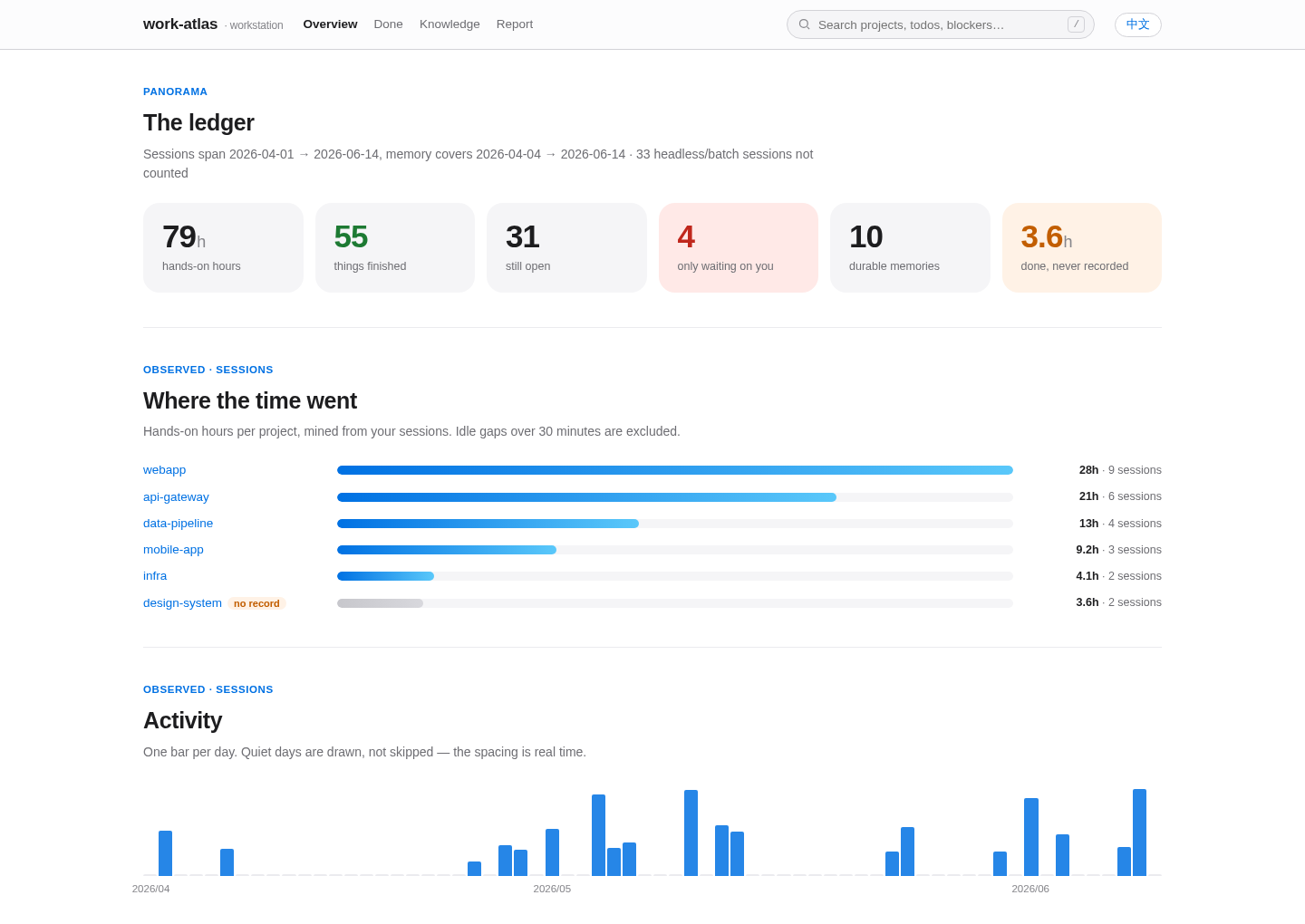Click the mobile-app hours progress bar

(x=447, y=550)
